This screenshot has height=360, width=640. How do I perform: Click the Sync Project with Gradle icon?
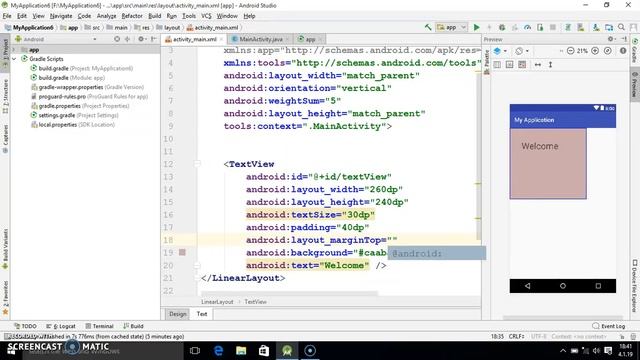tap(567, 27)
